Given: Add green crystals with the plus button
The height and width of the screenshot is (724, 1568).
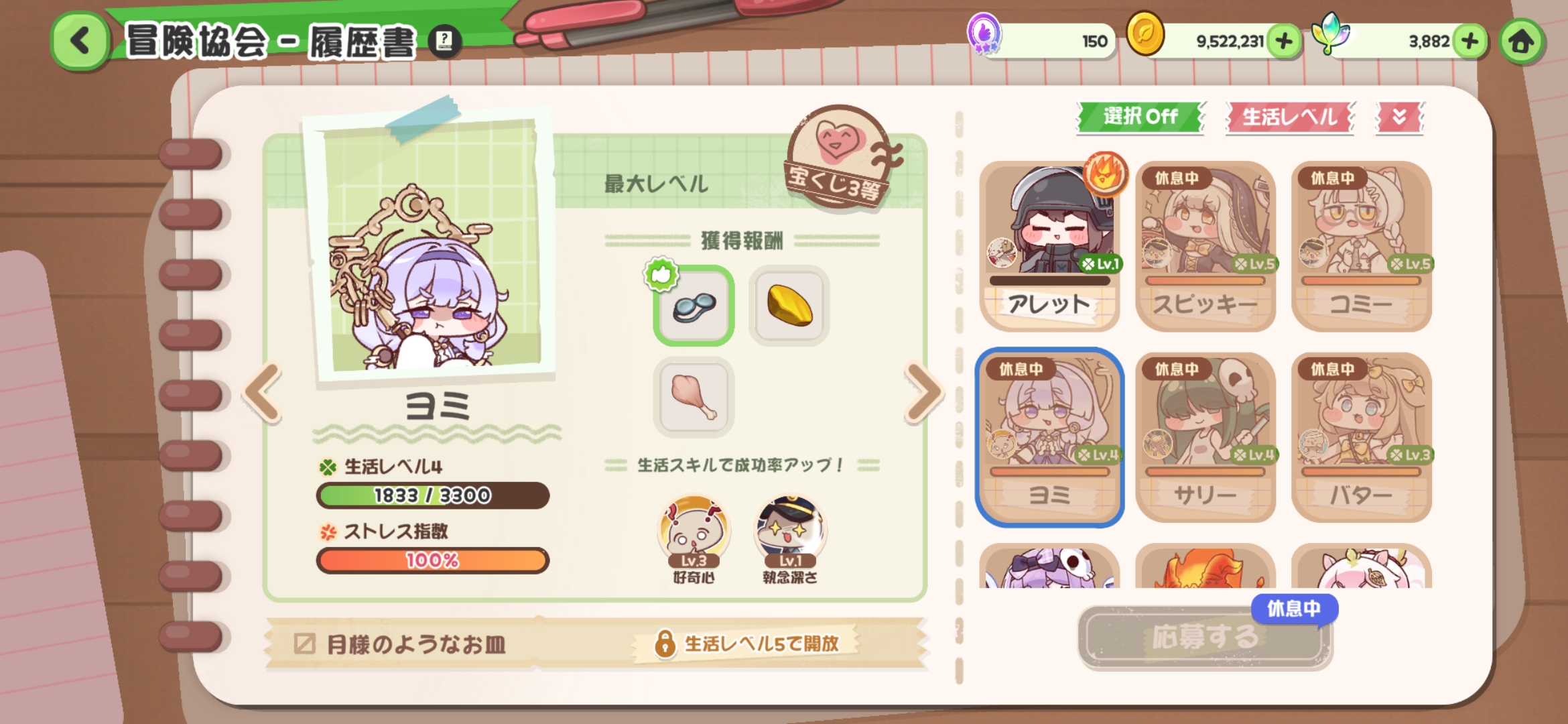Looking at the screenshot, I should tap(1469, 42).
